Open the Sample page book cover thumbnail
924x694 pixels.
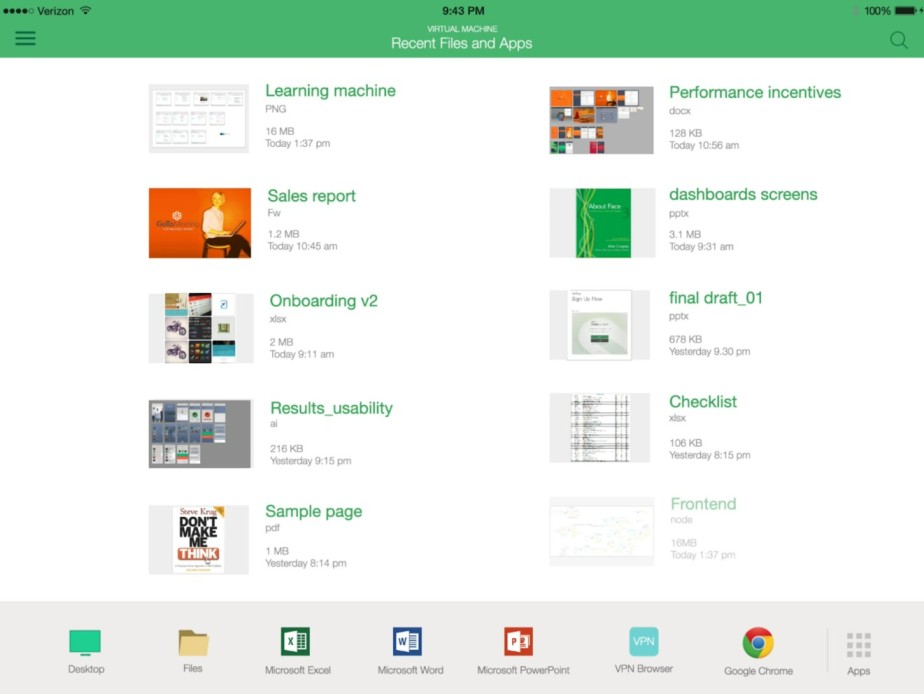pos(199,540)
